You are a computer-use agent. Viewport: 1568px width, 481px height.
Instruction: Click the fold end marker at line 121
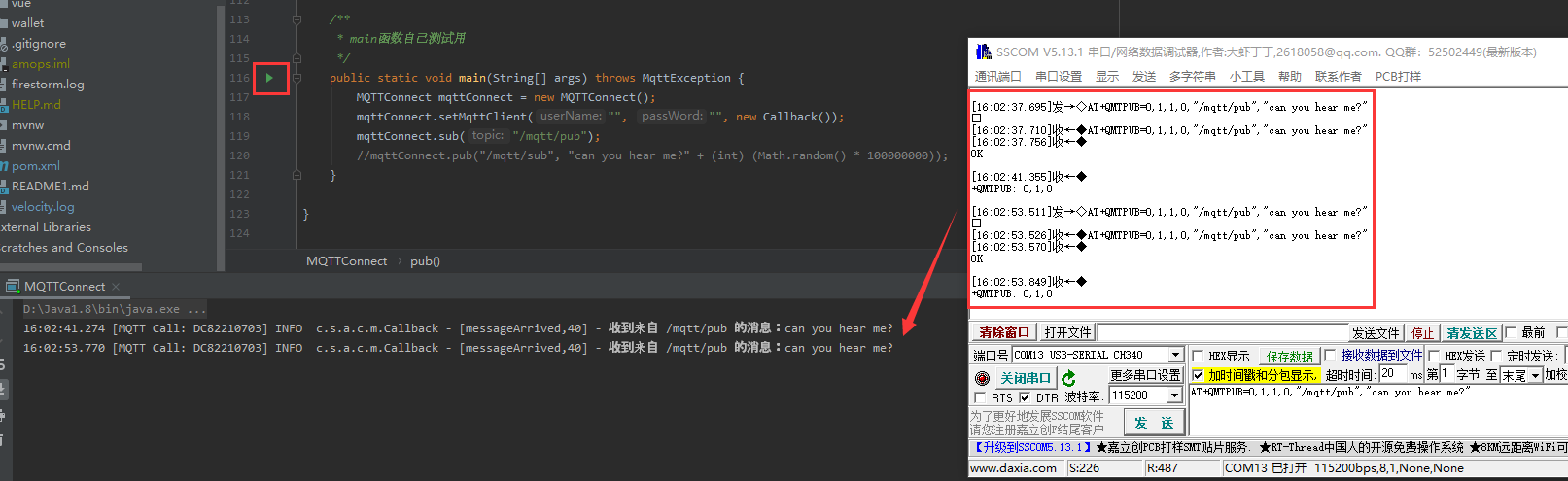point(297,175)
